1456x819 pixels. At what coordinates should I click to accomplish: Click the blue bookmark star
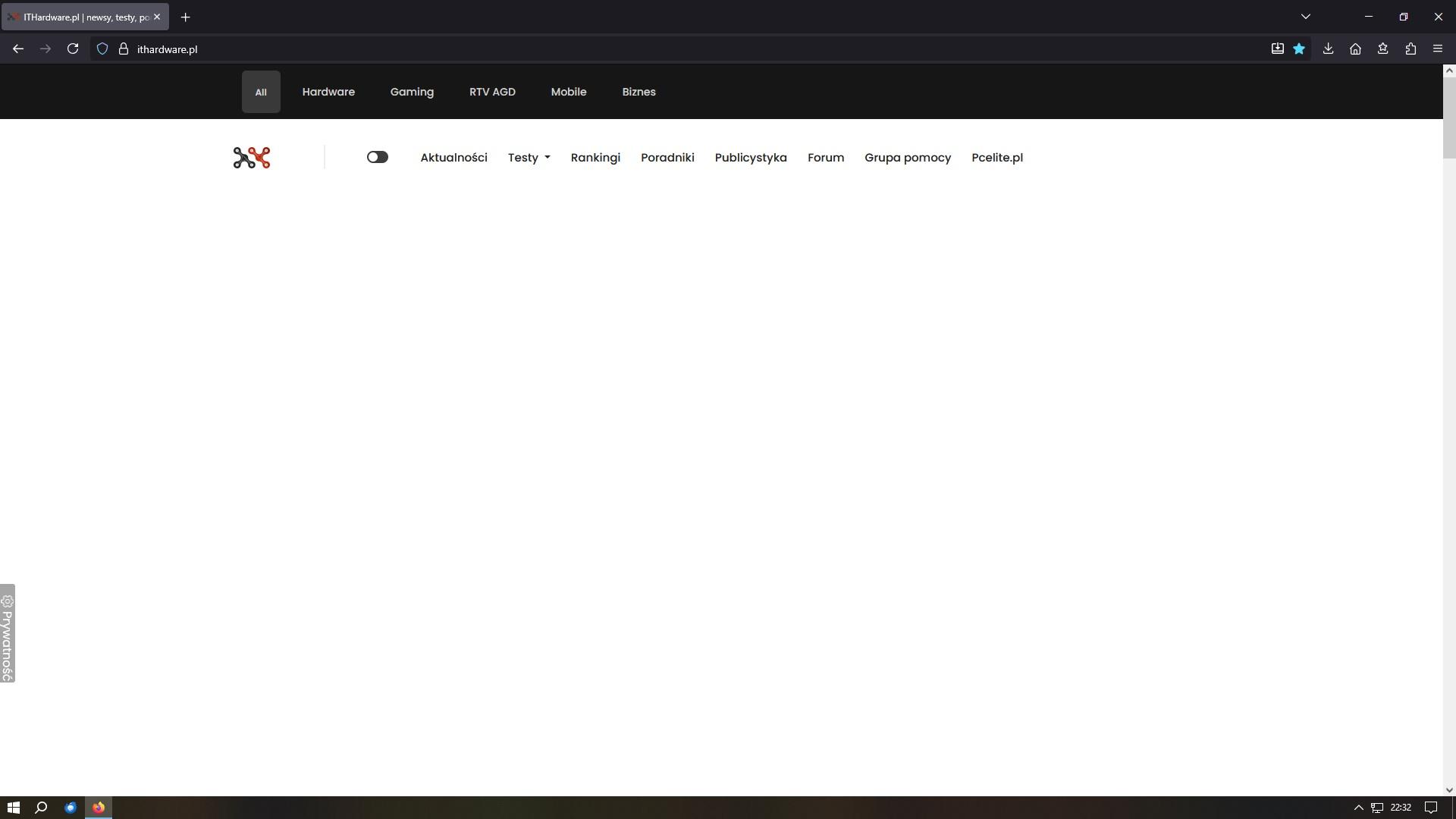click(1299, 49)
